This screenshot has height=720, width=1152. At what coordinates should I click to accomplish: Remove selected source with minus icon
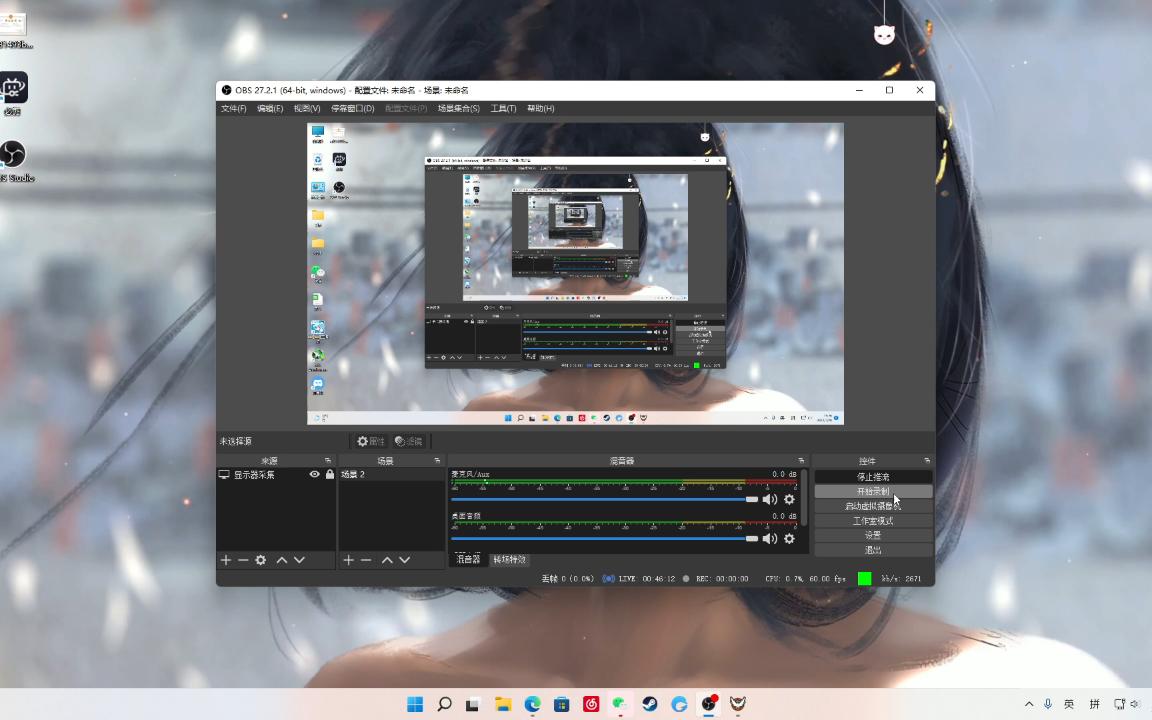pos(243,560)
